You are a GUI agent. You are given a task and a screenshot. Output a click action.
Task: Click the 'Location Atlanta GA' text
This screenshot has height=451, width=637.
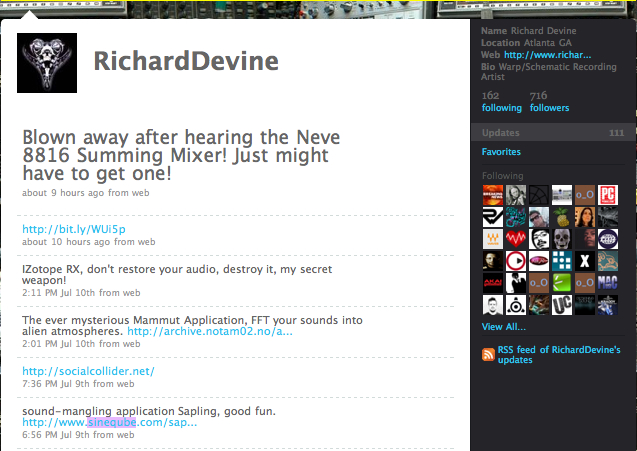526,43
